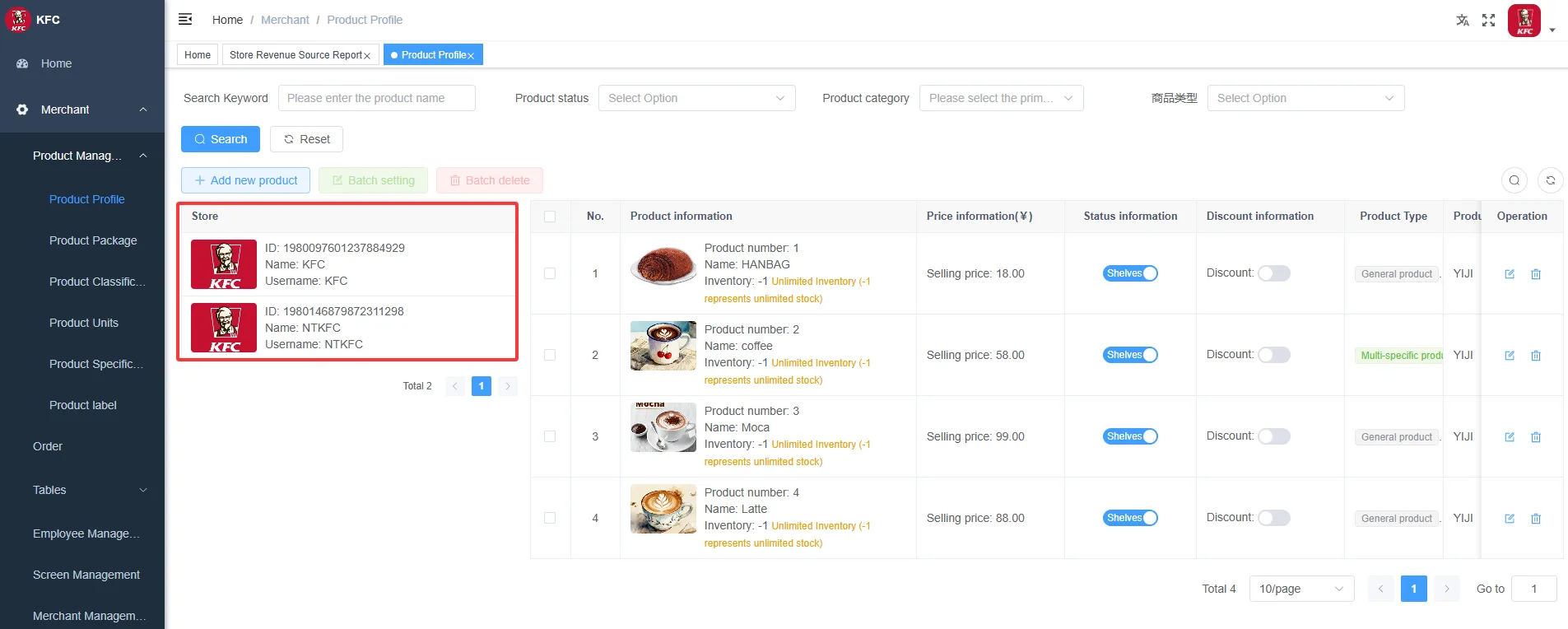Open the Product category dropdown
Screen dimensions: 1568x629
coord(1002,98)
